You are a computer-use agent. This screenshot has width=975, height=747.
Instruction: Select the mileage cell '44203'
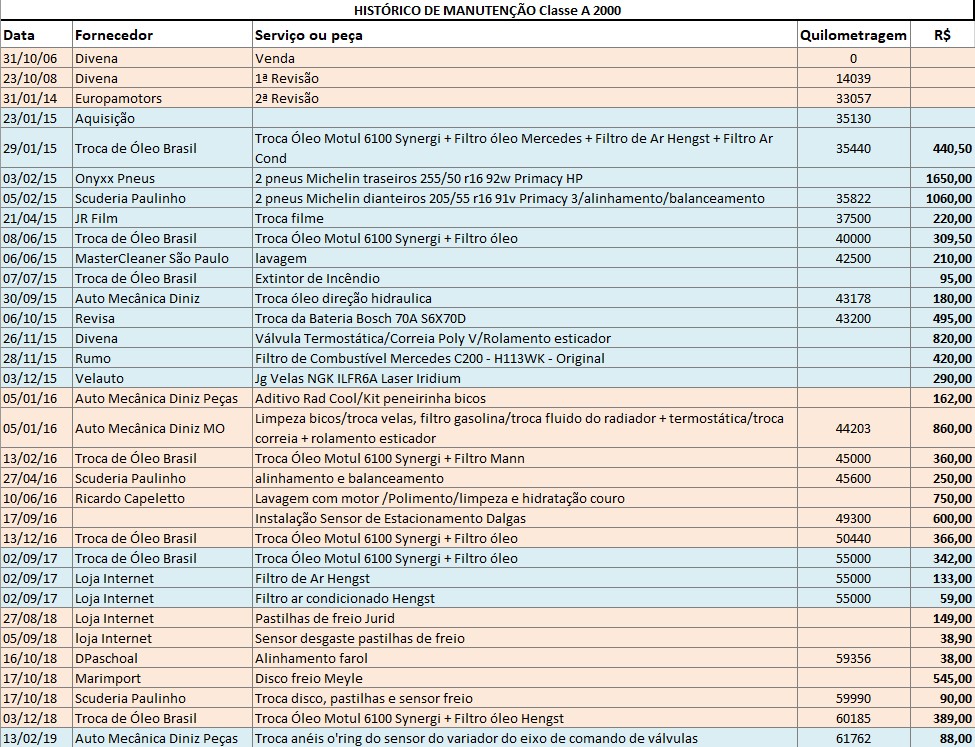[854, 428]
